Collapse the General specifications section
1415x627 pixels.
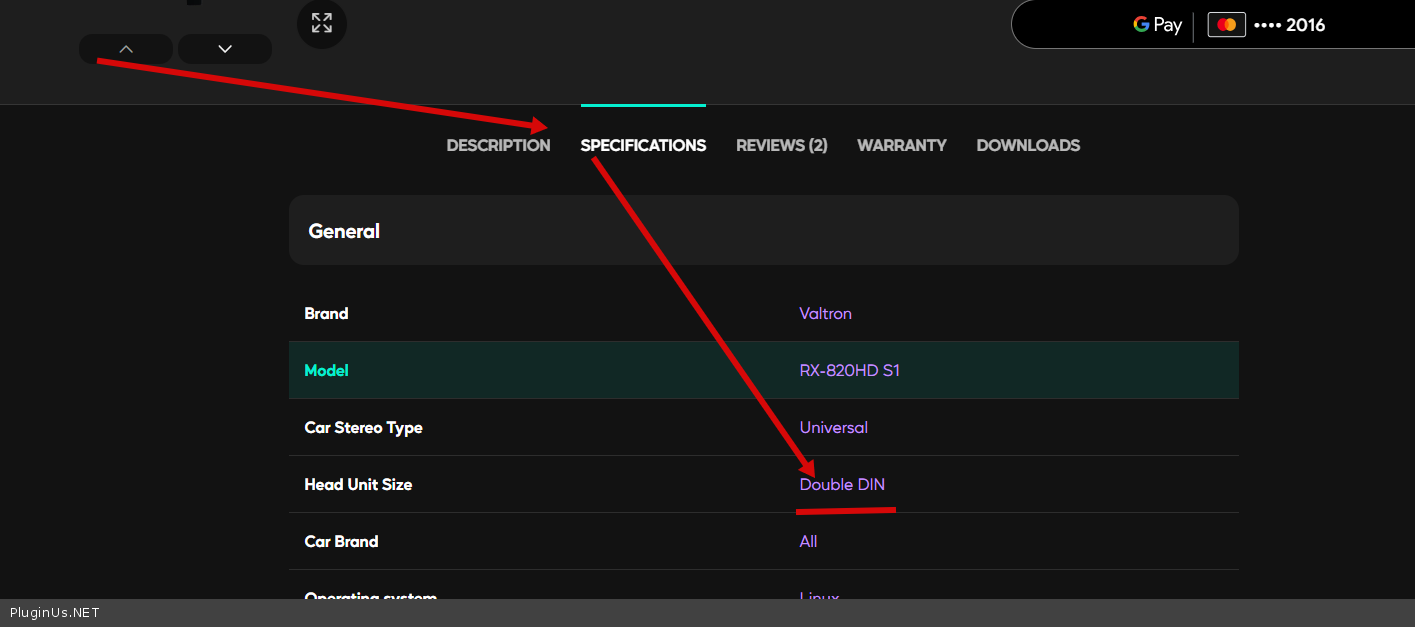click(x=763, y=231)
